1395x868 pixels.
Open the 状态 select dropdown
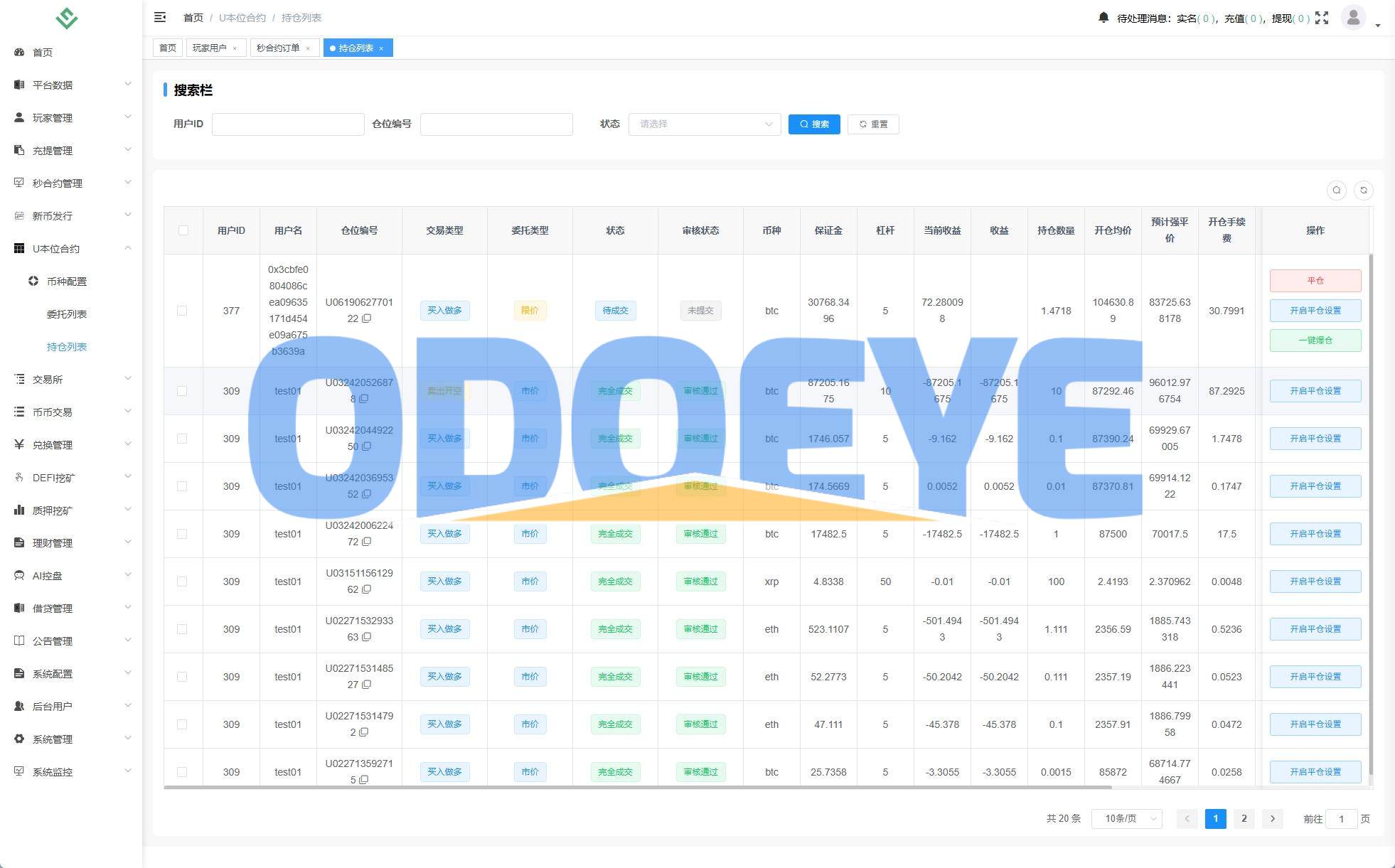coord(704,124)
